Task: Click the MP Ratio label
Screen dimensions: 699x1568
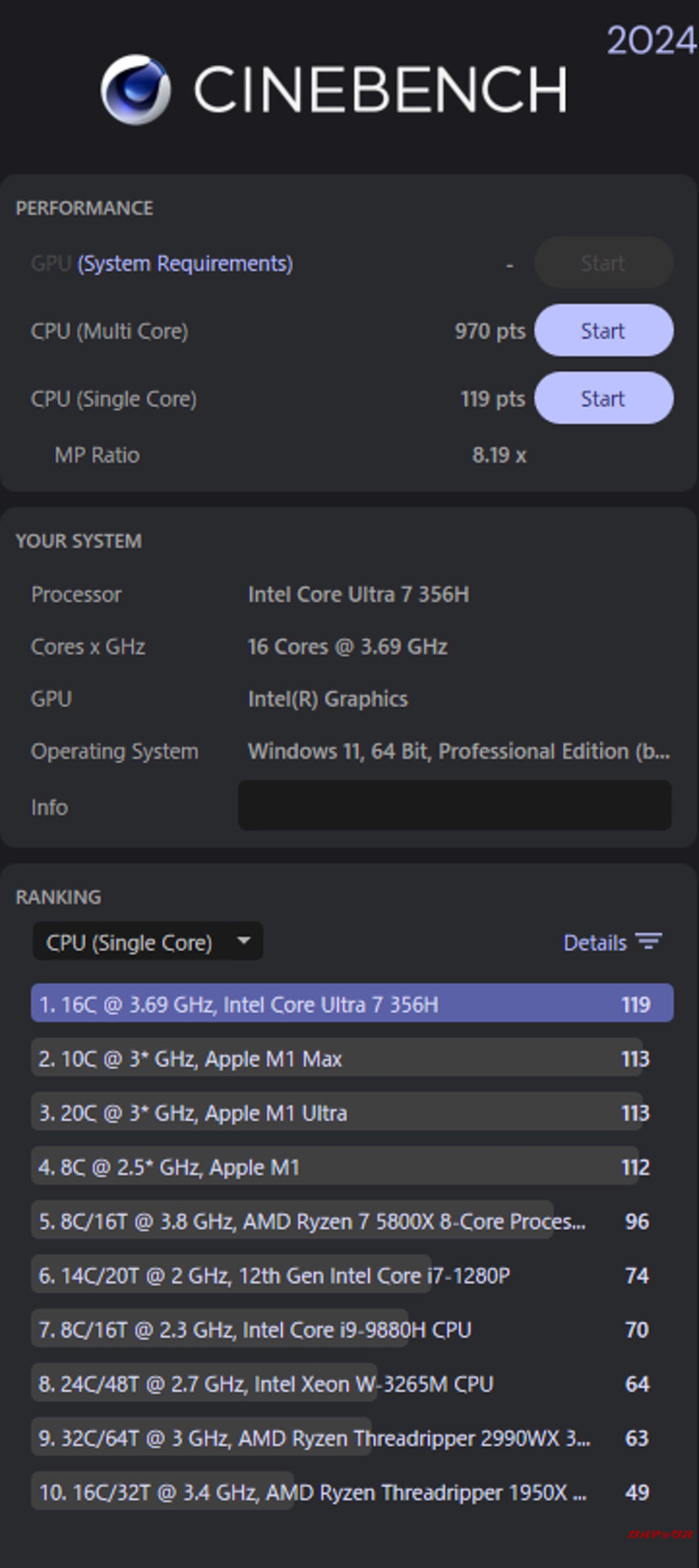Action: (97, 455)
